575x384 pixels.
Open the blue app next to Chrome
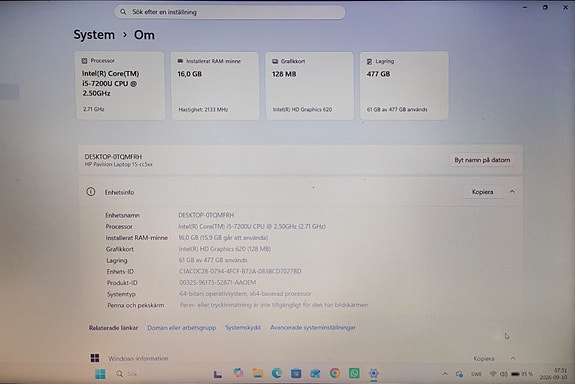[x=315, y=373]
